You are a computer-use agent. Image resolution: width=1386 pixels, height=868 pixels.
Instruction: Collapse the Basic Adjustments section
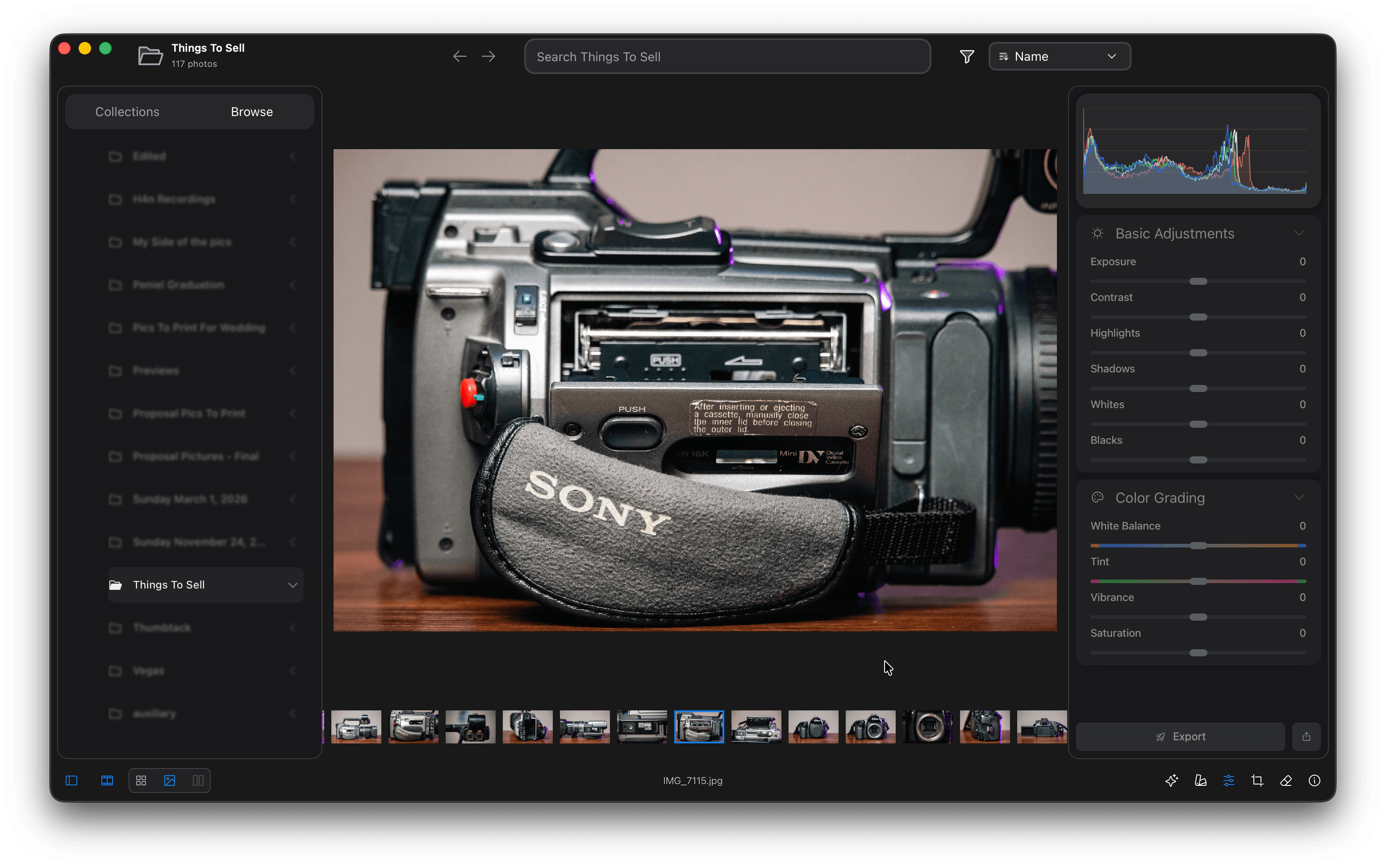(x=1299, y=233)
